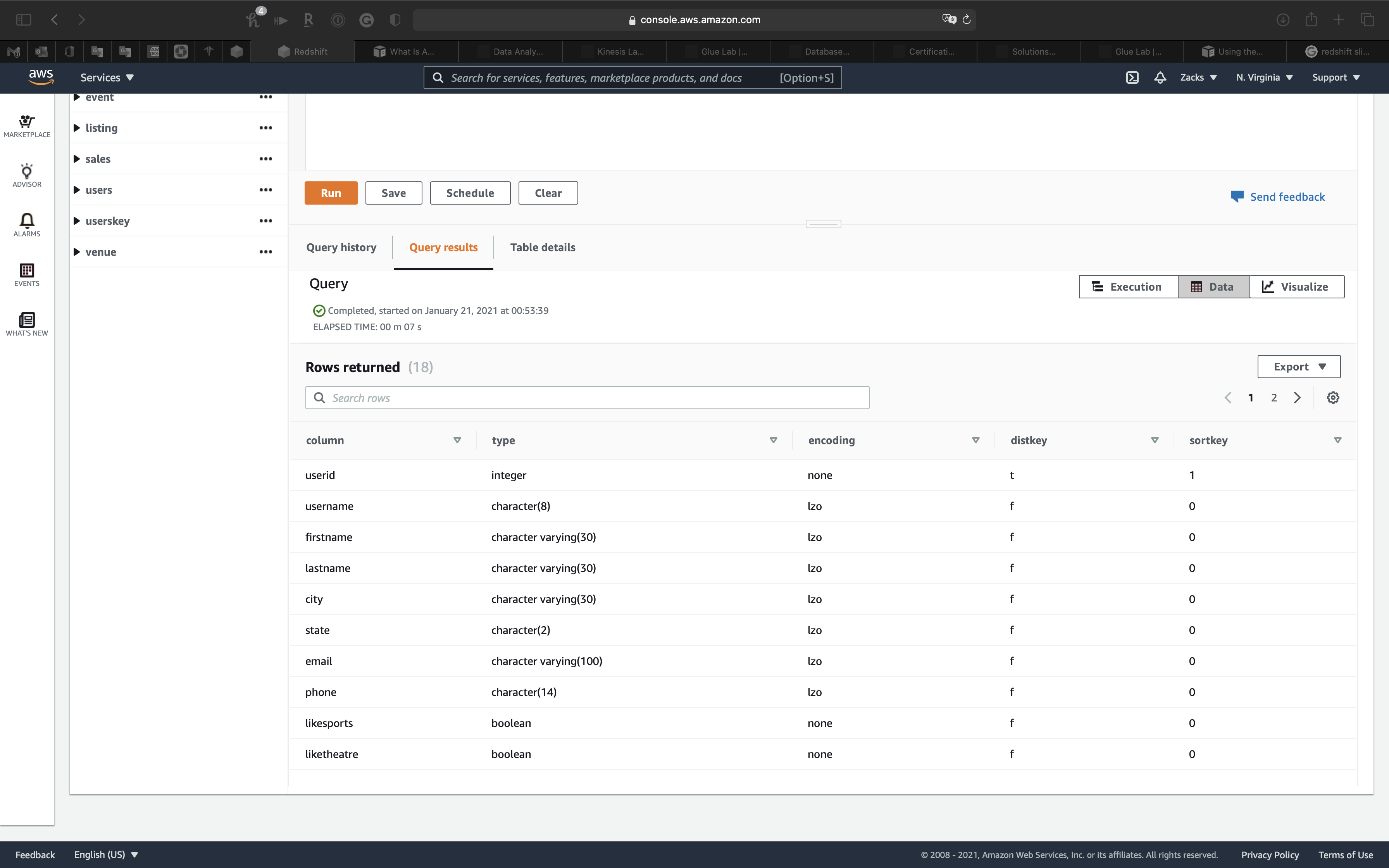Switch results view to Execution
This screenshot has width=1389, height=868.
(x=1127, y=287)
